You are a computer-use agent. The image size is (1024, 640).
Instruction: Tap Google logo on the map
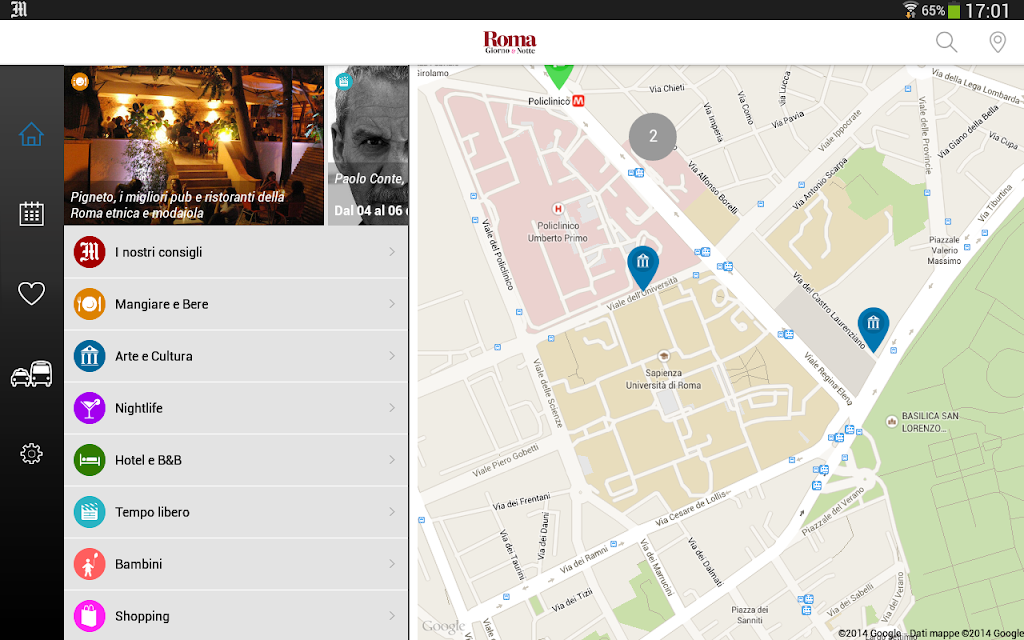443,626
